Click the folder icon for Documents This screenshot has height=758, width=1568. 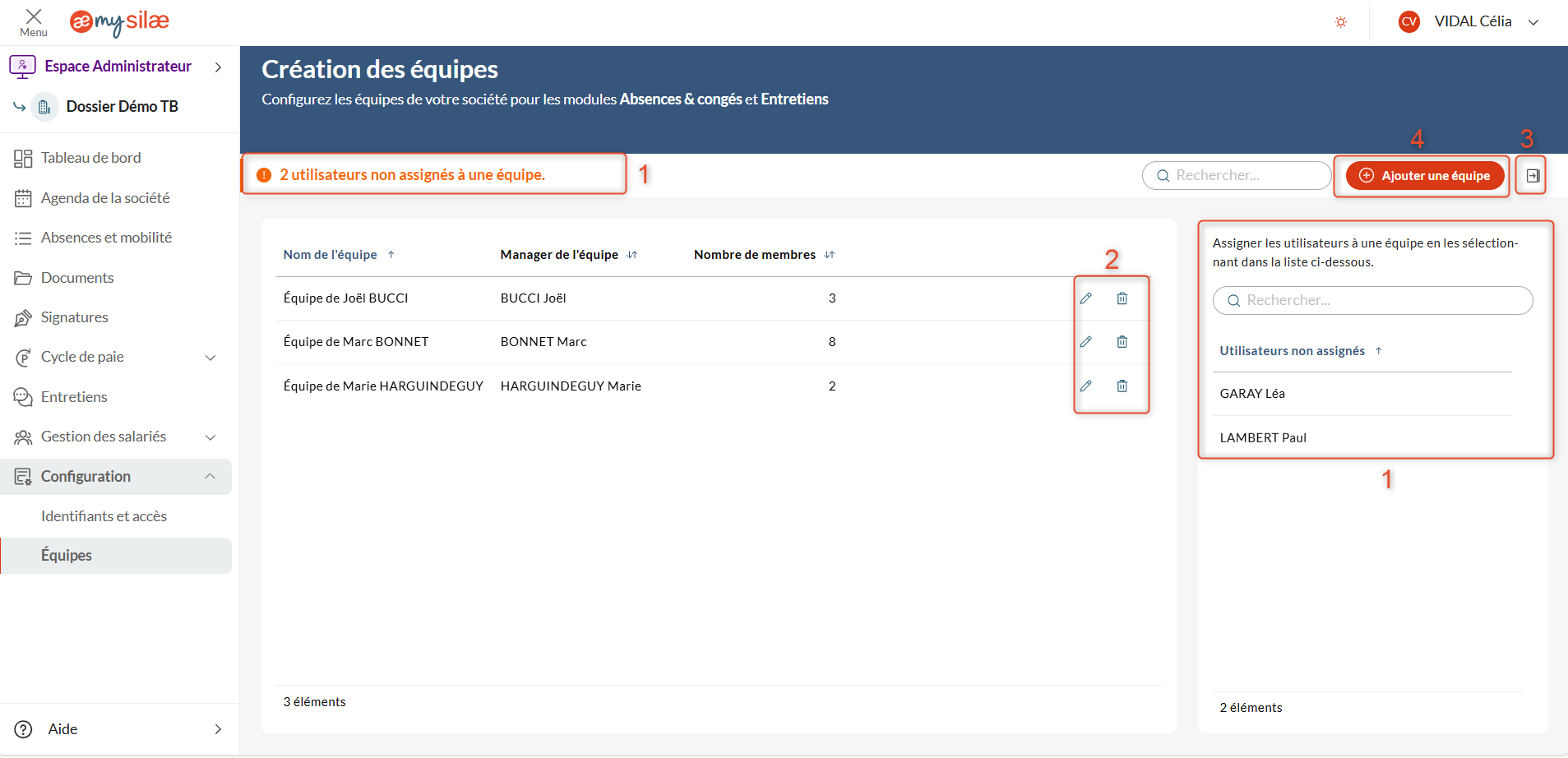[x=23, y=278]
